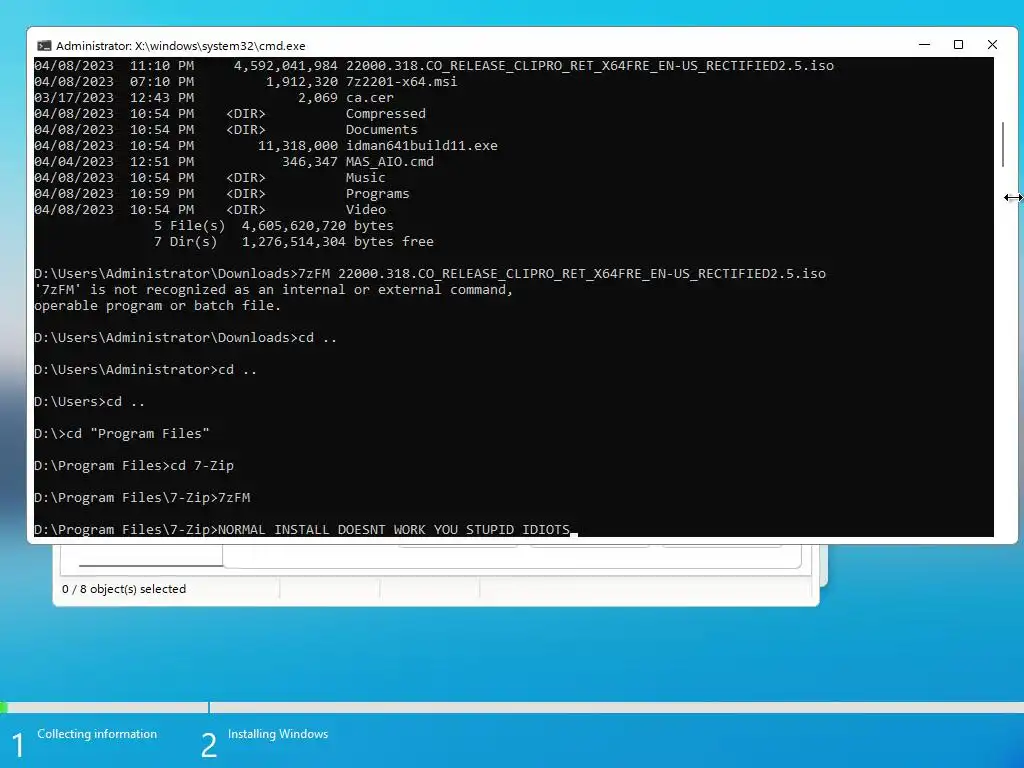
Task: Click the 'operable program or batch file.' line
Action: 157,306
